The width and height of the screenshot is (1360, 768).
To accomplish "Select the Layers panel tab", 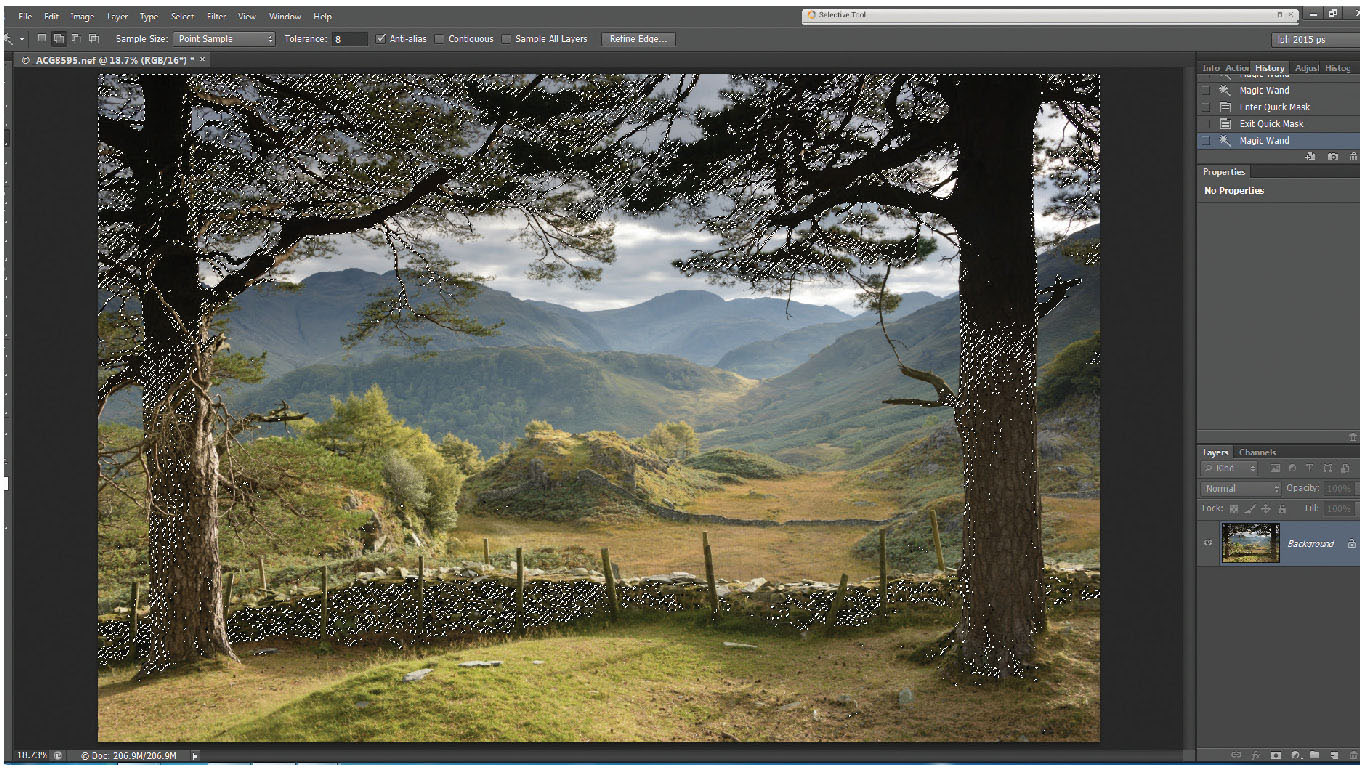I will pyautogui.click(x=1216, y=453).
